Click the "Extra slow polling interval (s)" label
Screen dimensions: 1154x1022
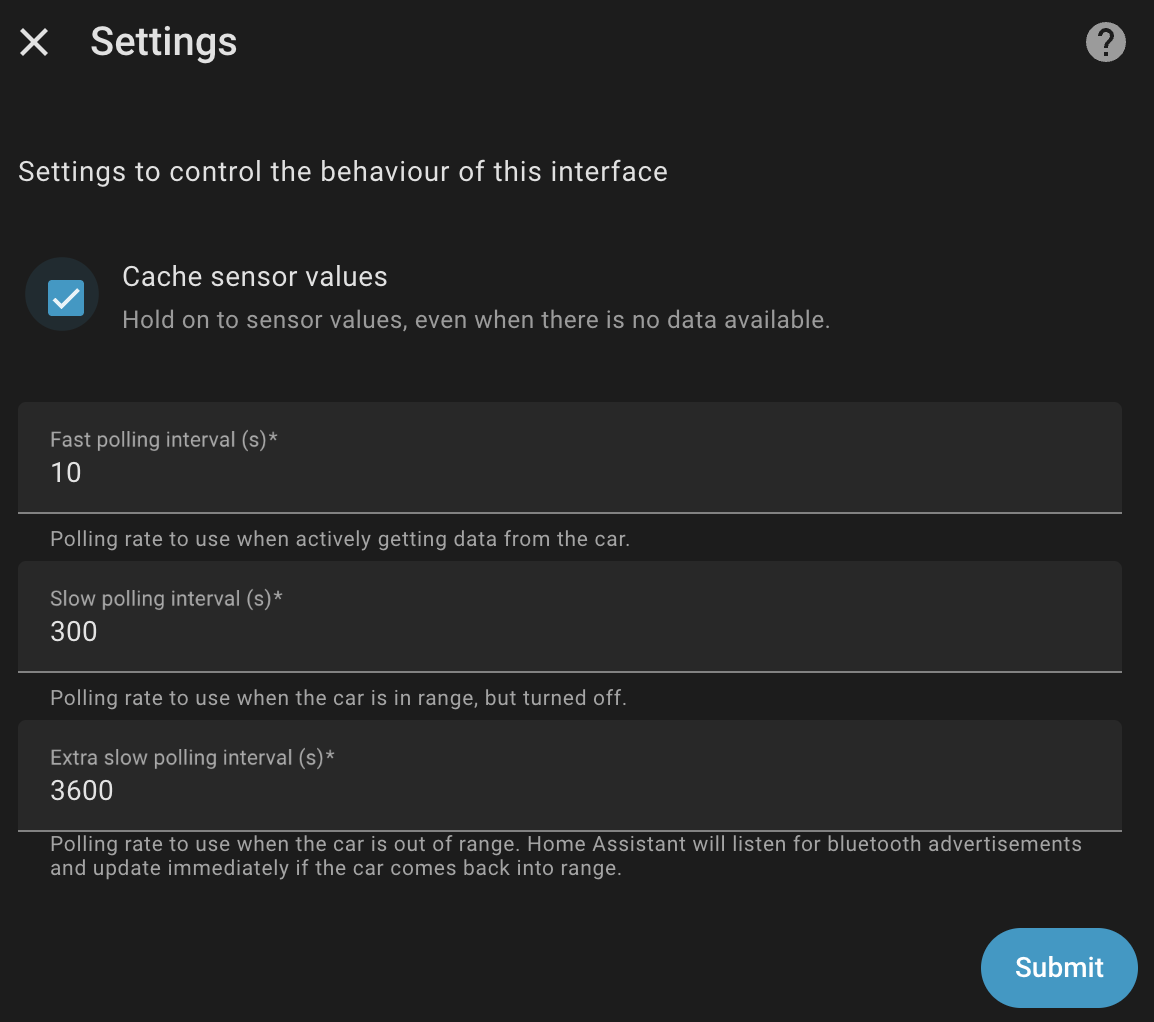pyautogui.click(x=186, y=757)
